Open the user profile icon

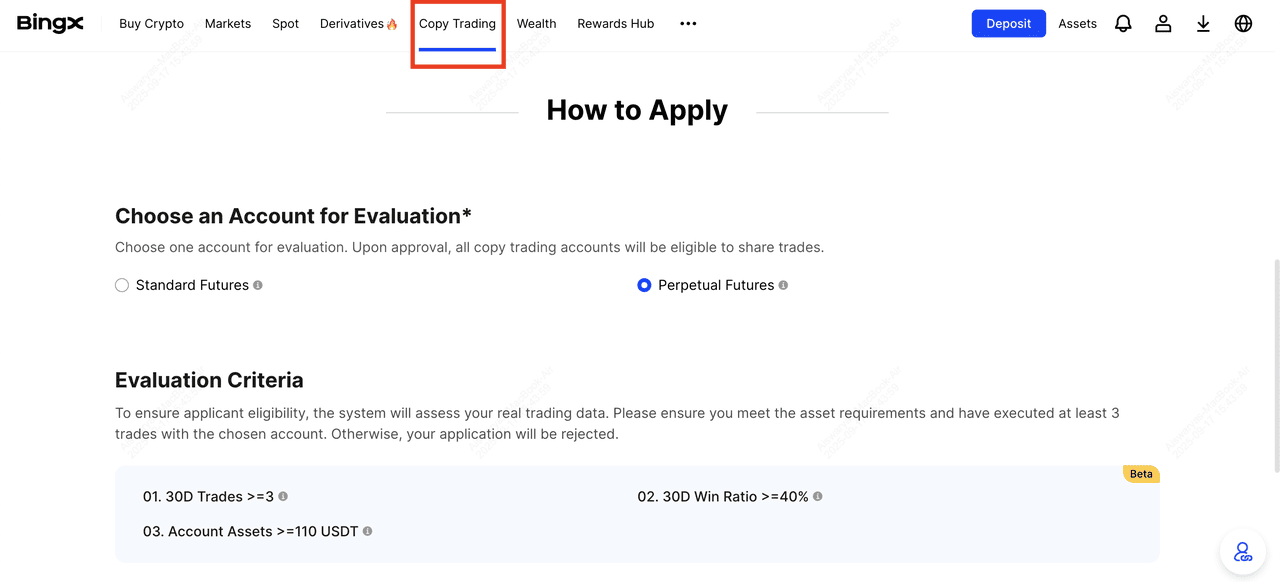[1163, 24]
